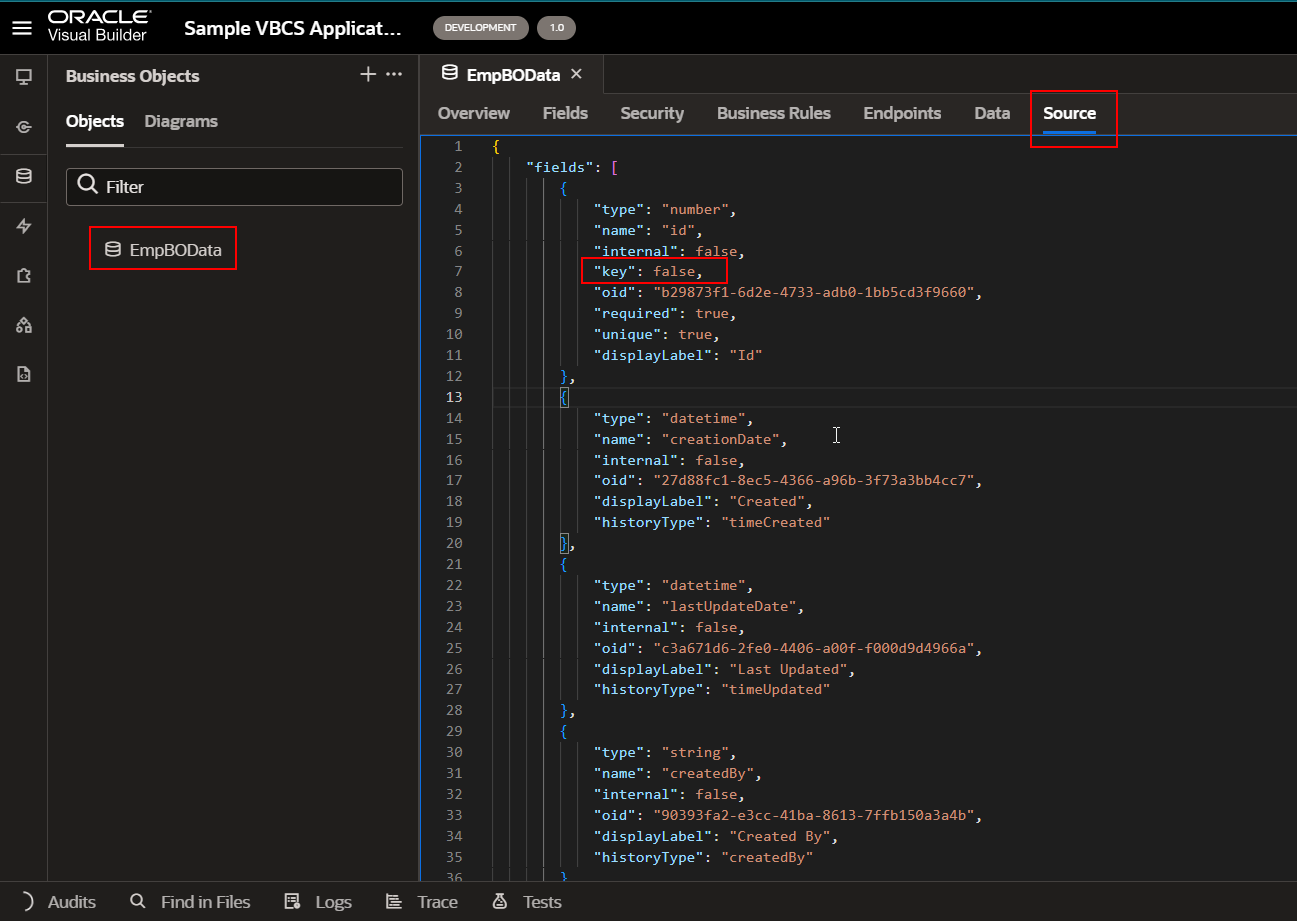
Task: Click the 1.0 version badge
Action: [556, 28]
